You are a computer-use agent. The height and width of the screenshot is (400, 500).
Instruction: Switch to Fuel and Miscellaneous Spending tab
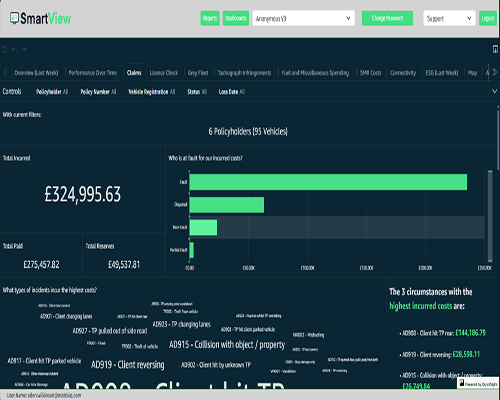point(315,73)
